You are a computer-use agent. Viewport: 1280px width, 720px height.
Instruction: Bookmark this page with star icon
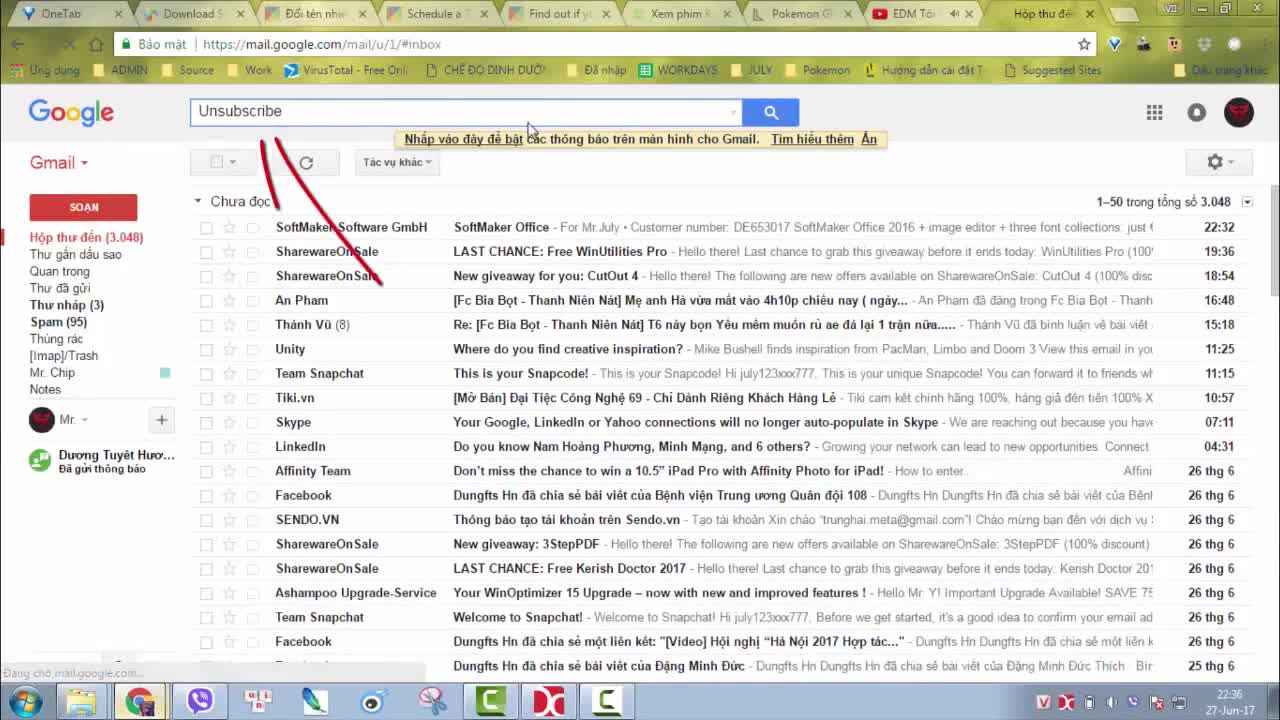tap(1084, 44)
